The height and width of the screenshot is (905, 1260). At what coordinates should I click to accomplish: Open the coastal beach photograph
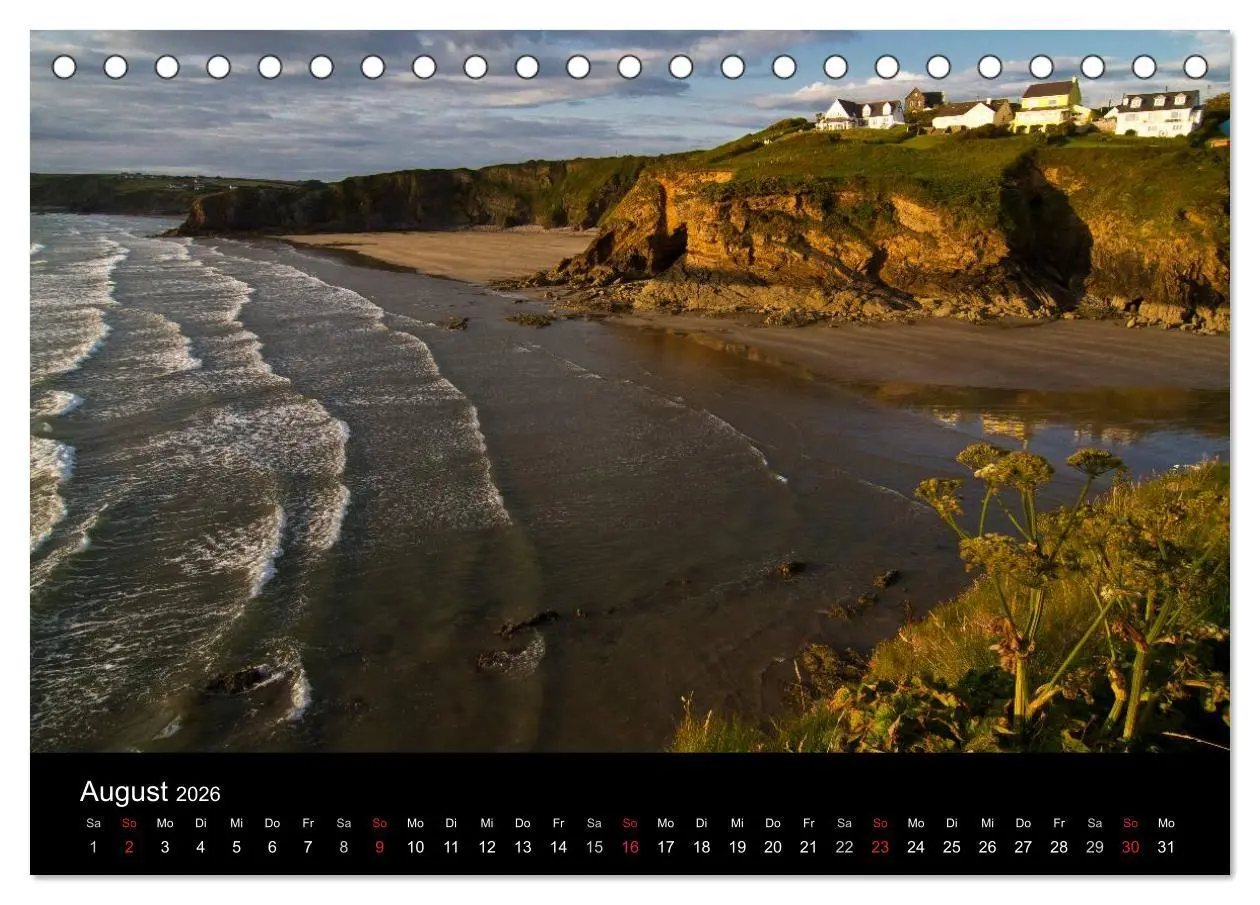(x=630, y=391)
